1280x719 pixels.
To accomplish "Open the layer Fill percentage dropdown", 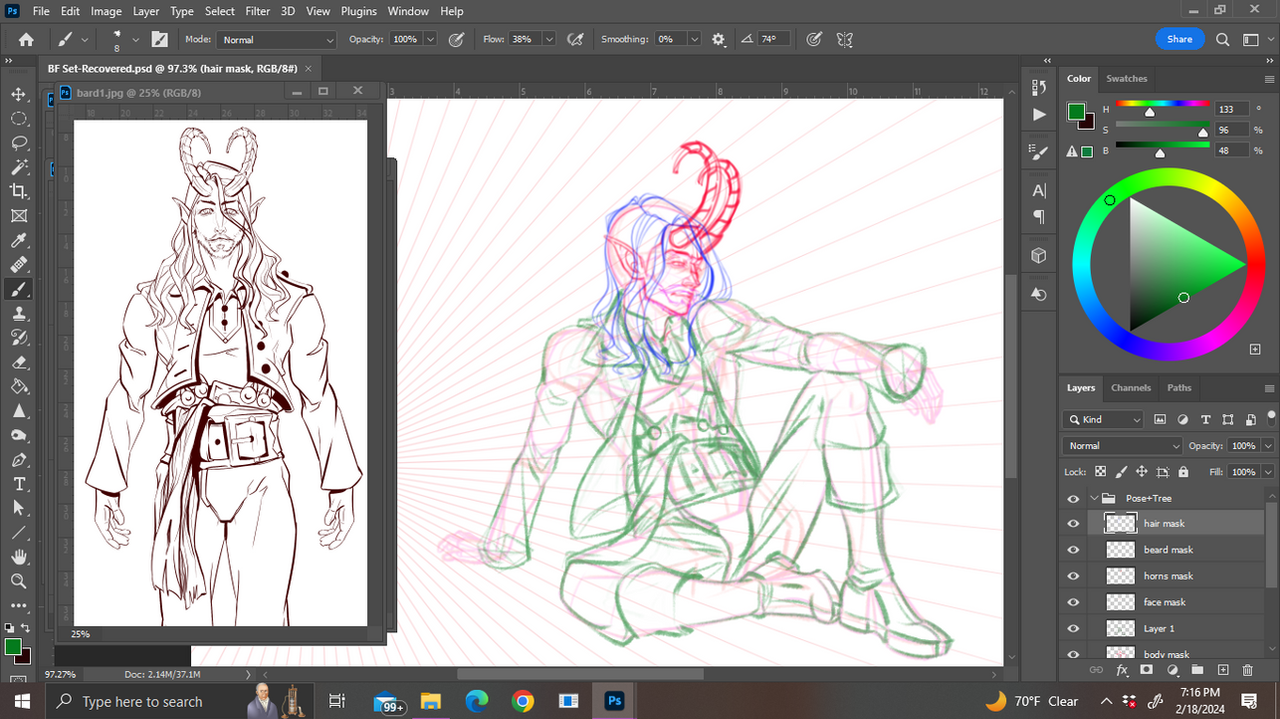I will [1268, 472].
